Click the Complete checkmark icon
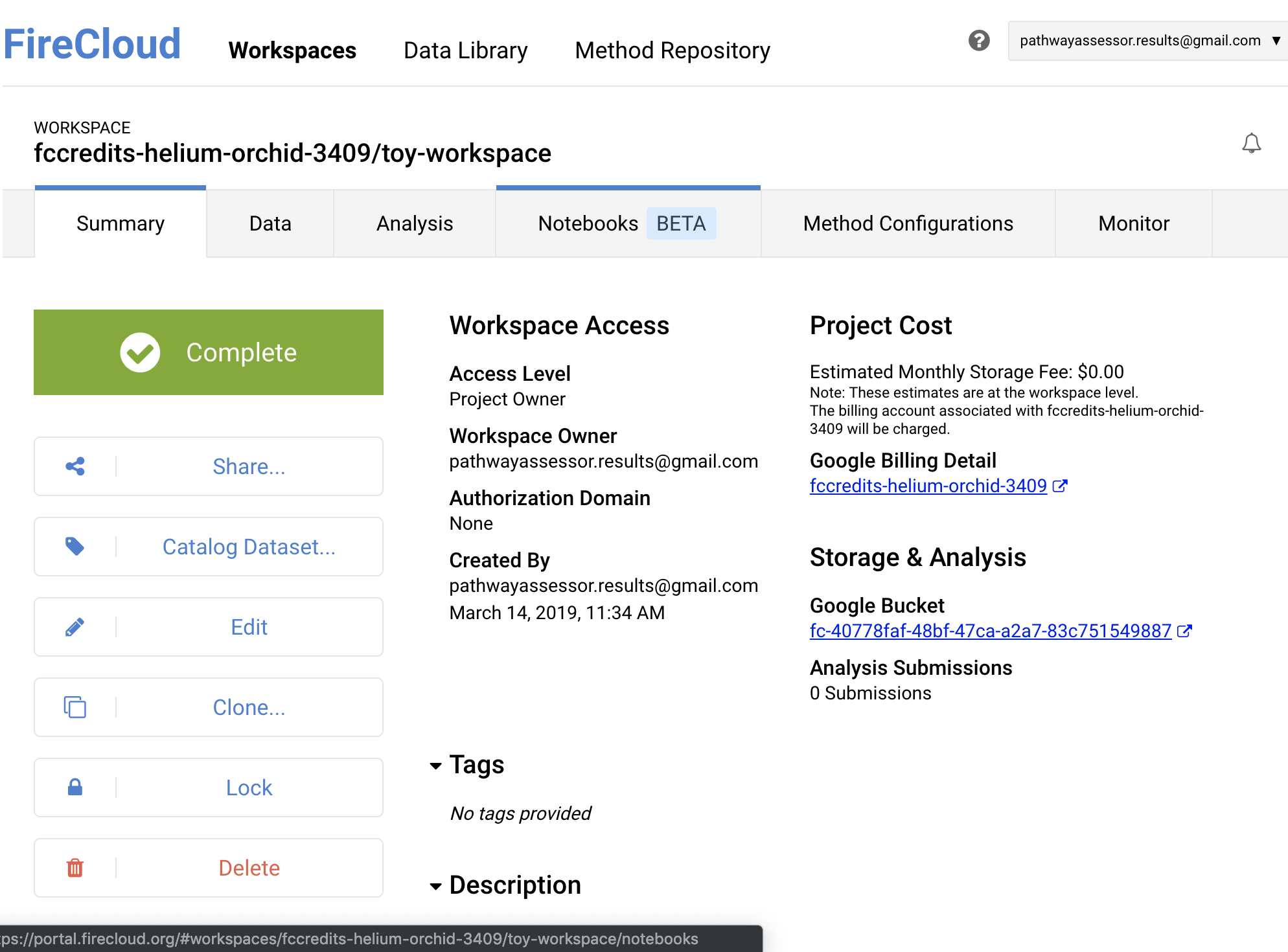 pos(140,352)
